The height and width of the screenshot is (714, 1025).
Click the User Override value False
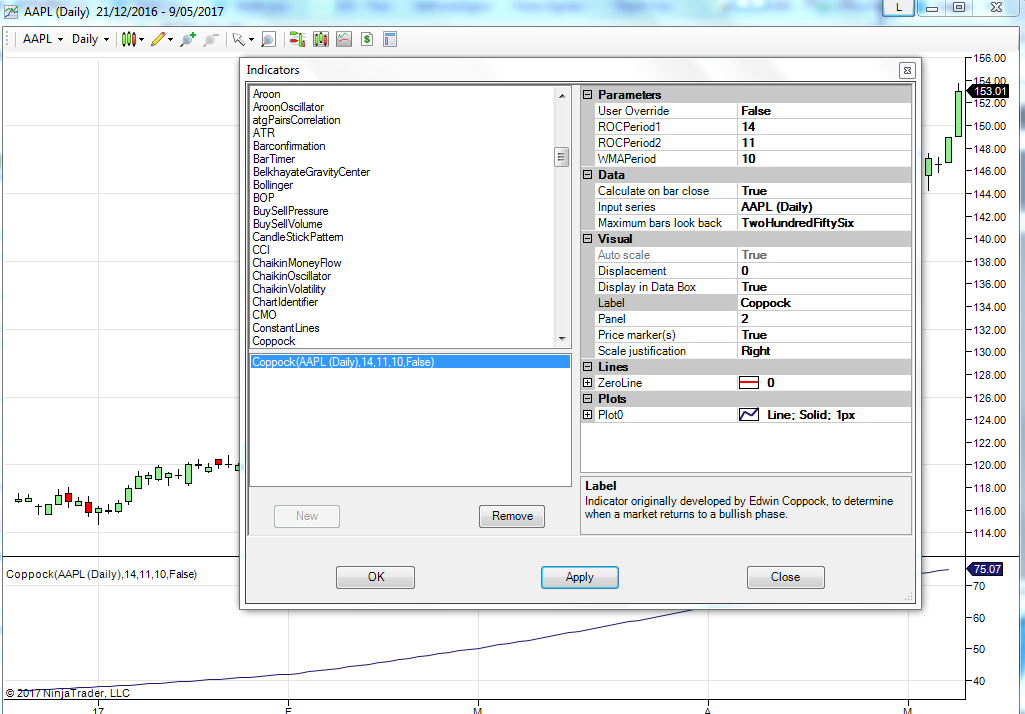[x=824, y=111]
